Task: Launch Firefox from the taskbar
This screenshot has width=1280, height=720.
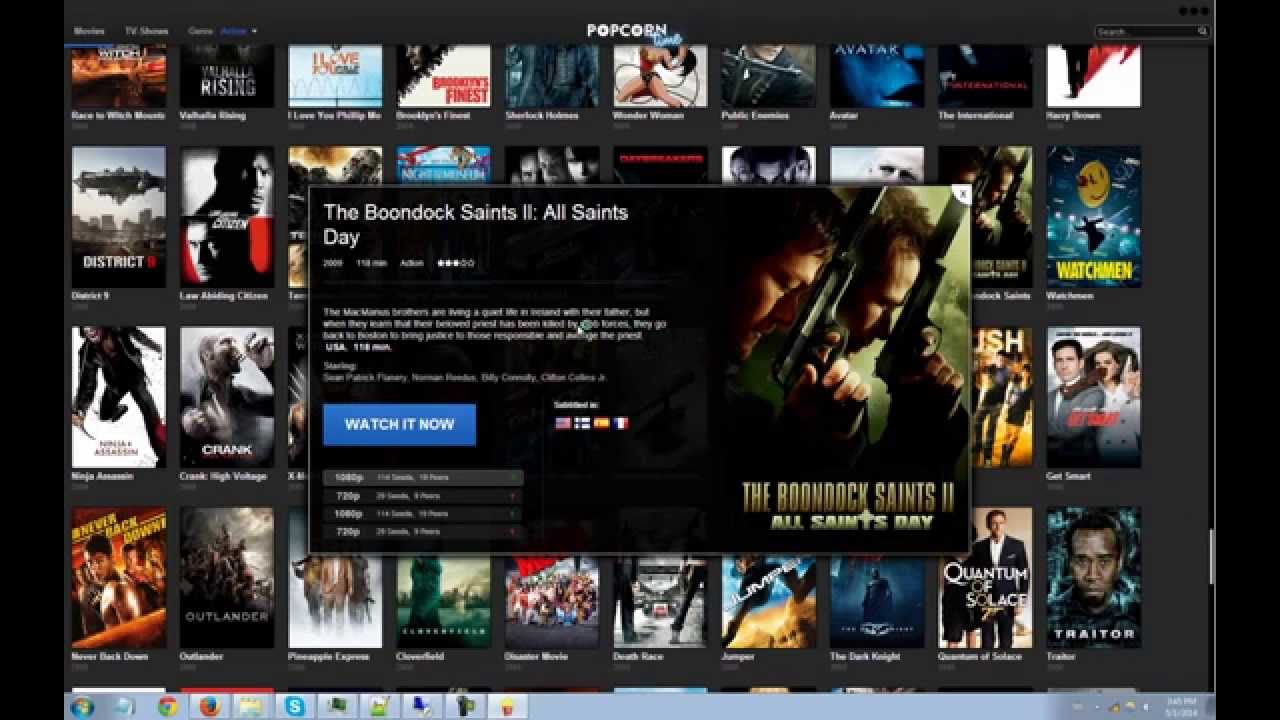Action: (209, 706)
